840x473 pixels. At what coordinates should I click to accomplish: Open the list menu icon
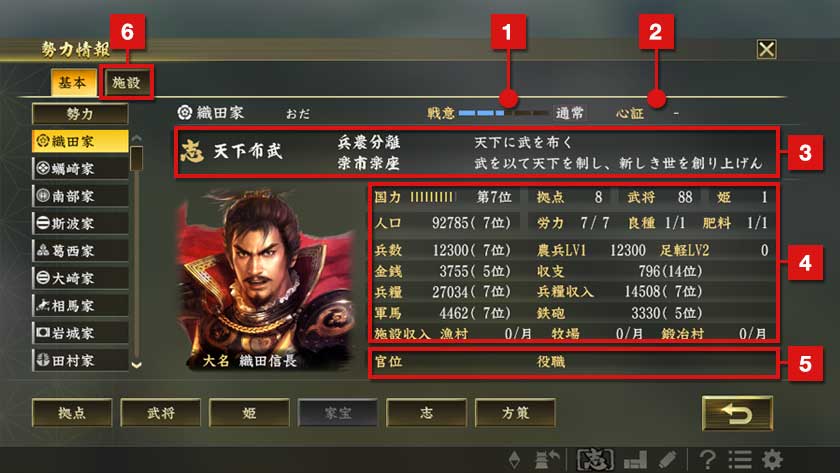click(x=740, y=460)
